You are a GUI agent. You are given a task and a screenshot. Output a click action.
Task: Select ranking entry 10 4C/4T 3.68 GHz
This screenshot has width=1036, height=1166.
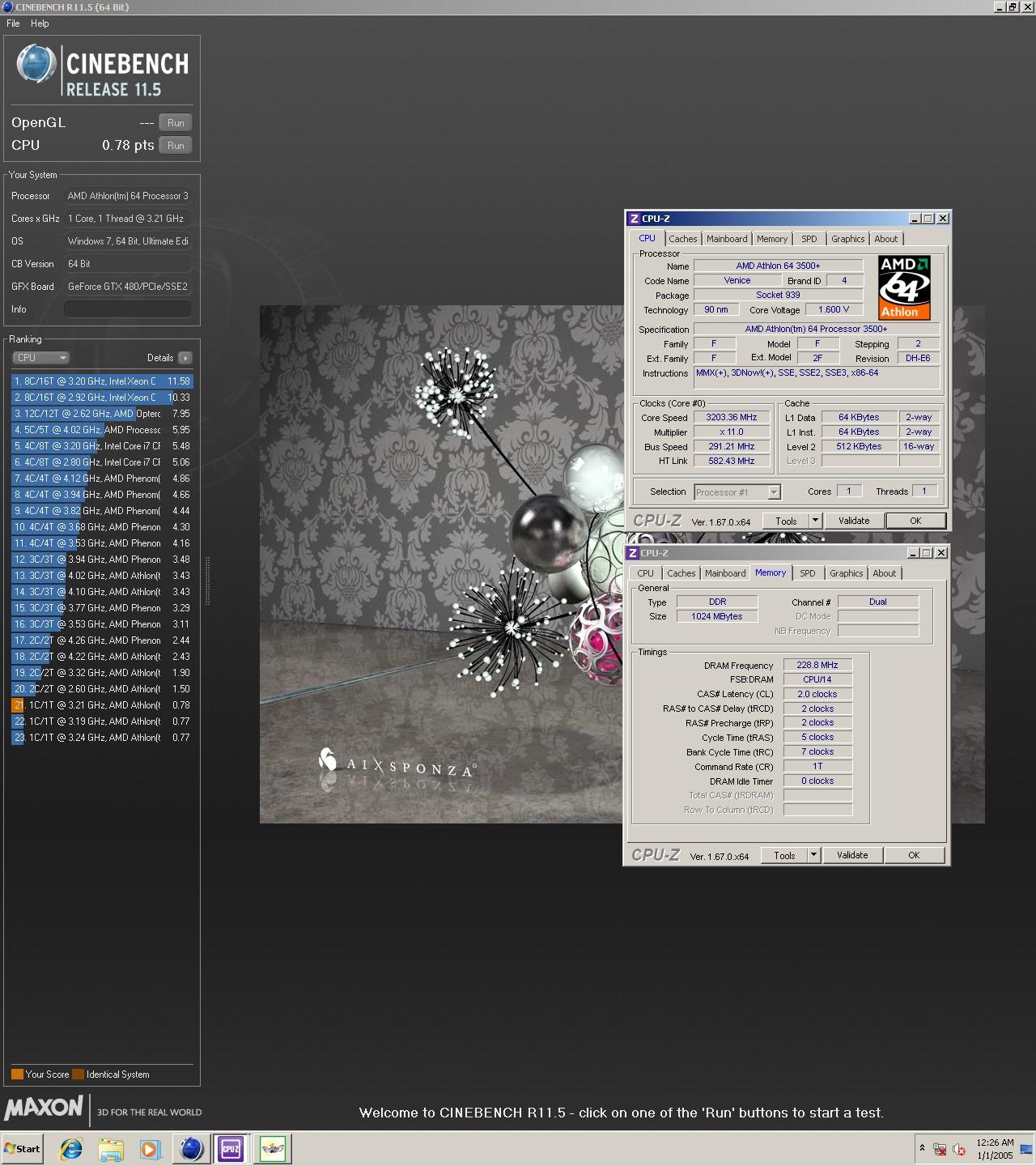coord(102,527)
